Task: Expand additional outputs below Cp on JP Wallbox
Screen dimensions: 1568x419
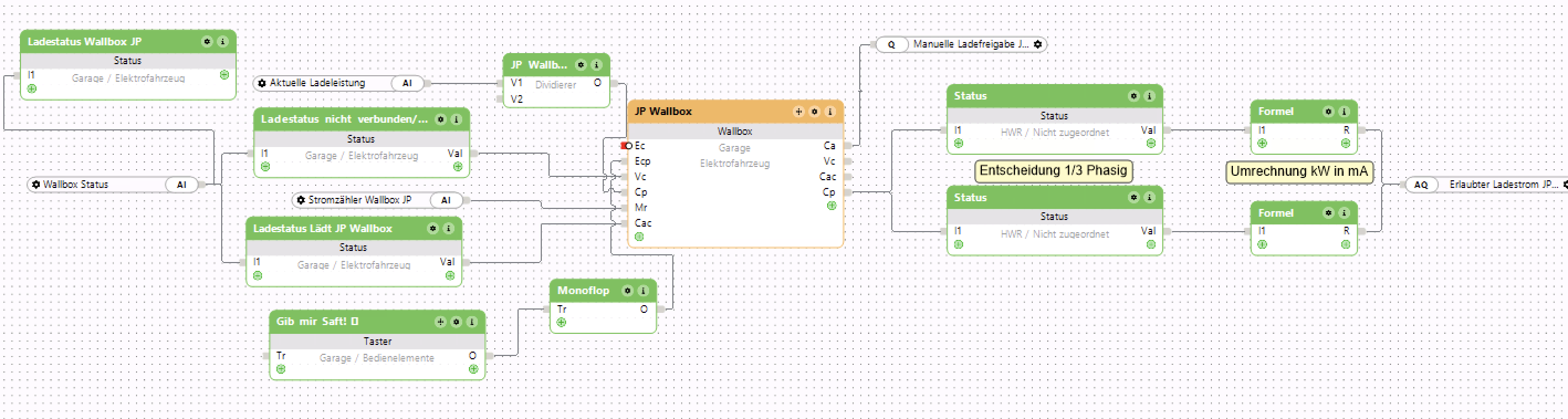Action: click(832, 206)
